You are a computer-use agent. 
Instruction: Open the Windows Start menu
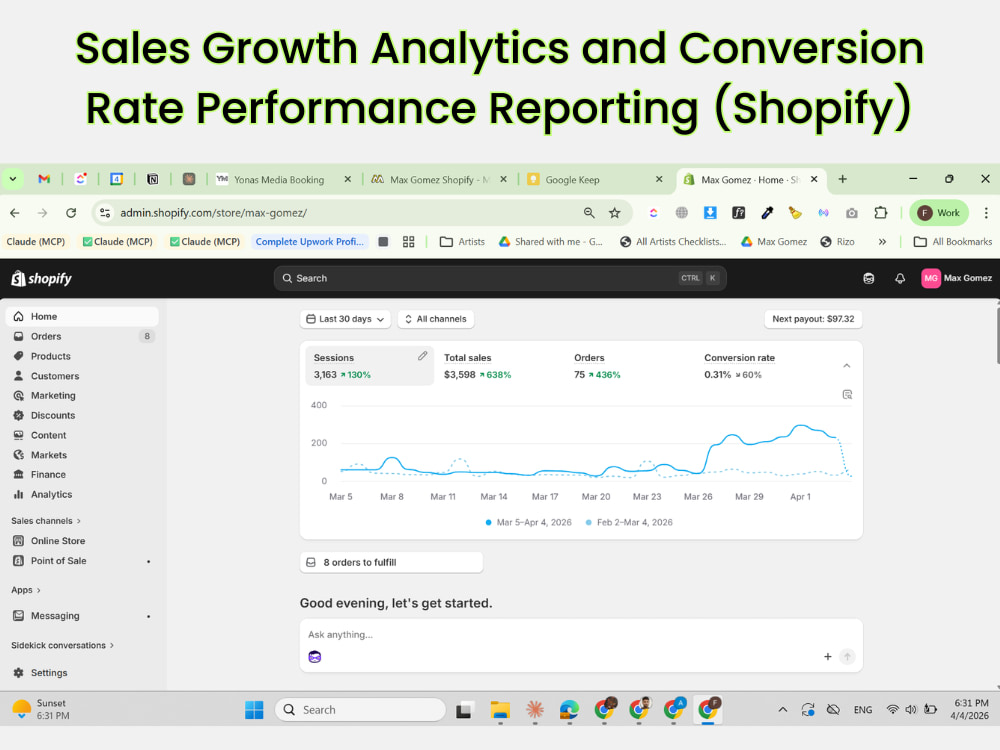(x=254, y=710)
